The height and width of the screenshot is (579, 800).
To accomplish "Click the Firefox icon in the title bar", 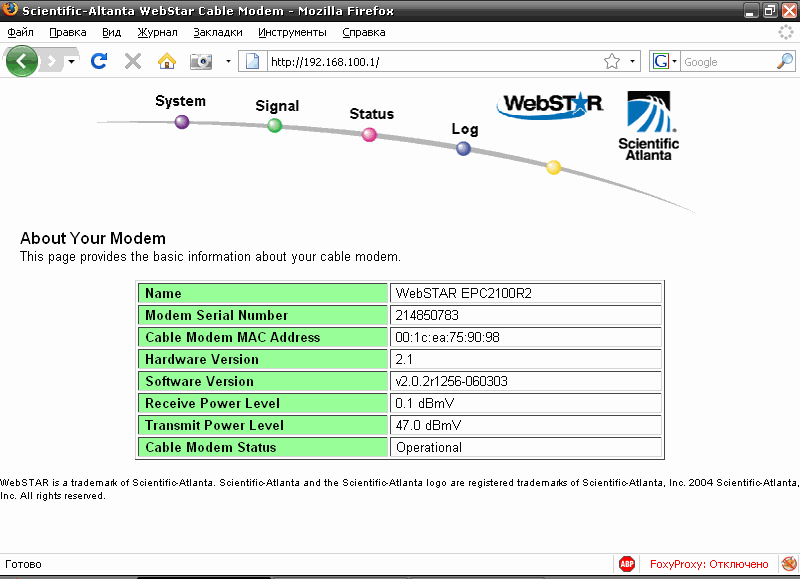I will [10, 9].
